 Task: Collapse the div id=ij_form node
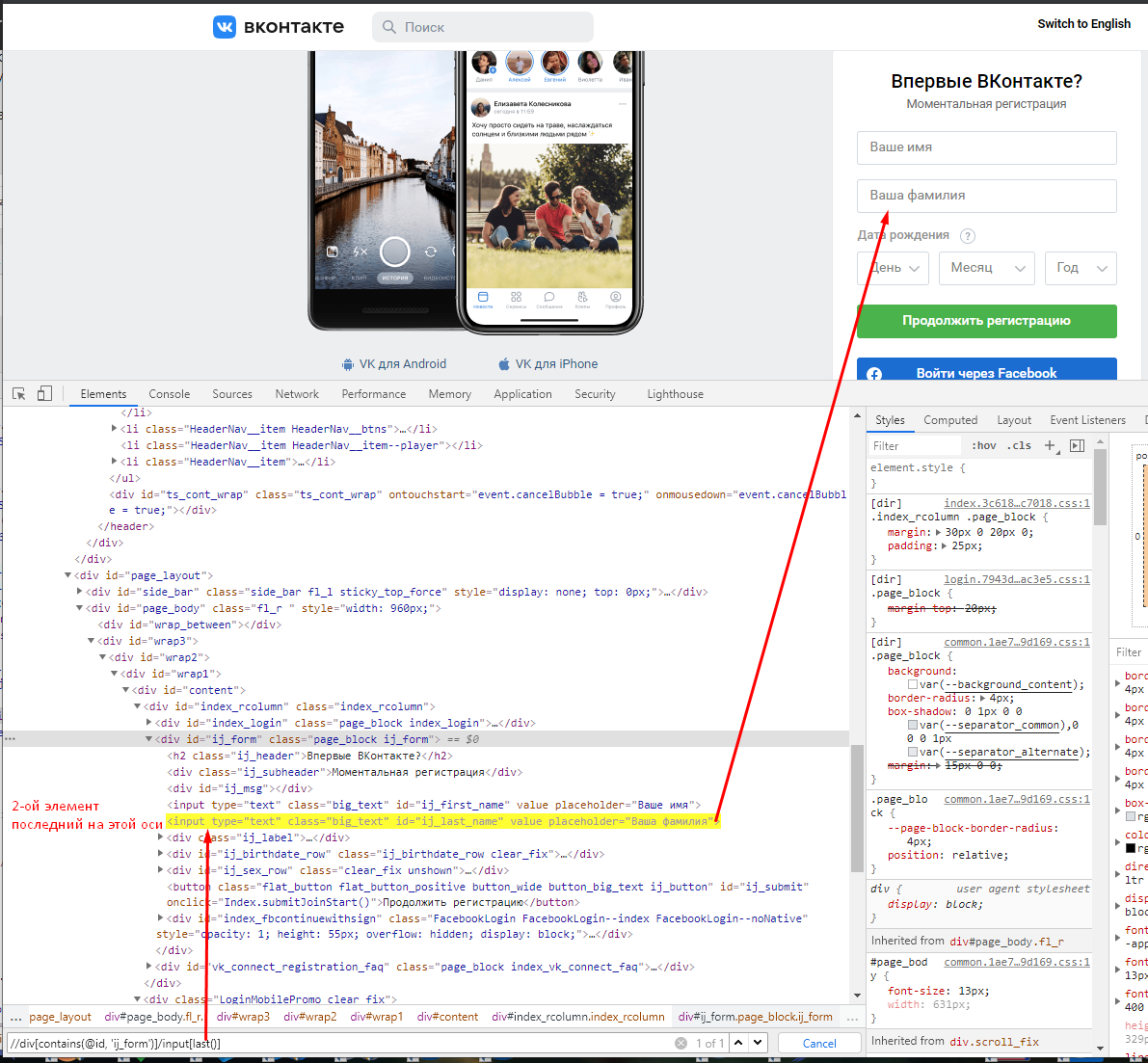tap(148, 739)
